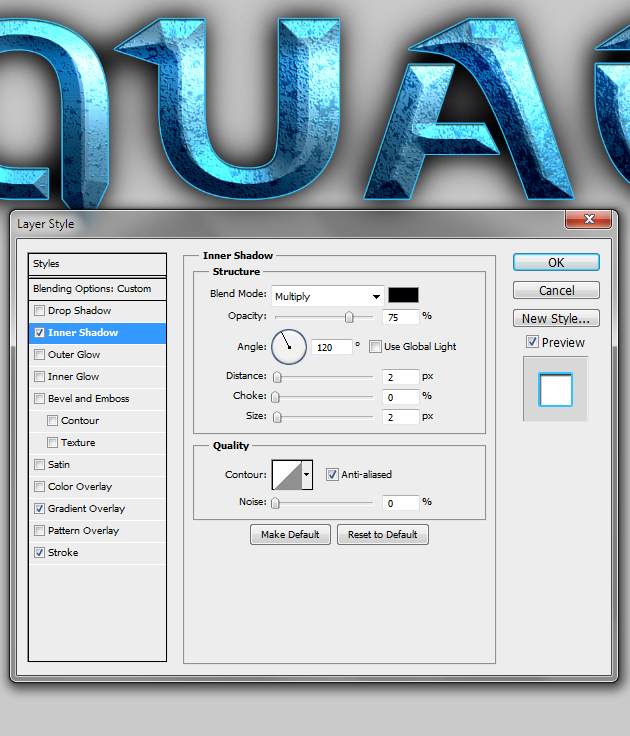Uncheck the Preview checkbox

[x=533, y=342]
